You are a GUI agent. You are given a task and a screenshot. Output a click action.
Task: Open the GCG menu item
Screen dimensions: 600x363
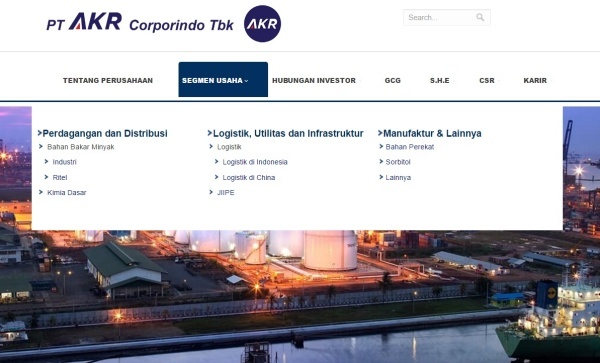[393, 80]
